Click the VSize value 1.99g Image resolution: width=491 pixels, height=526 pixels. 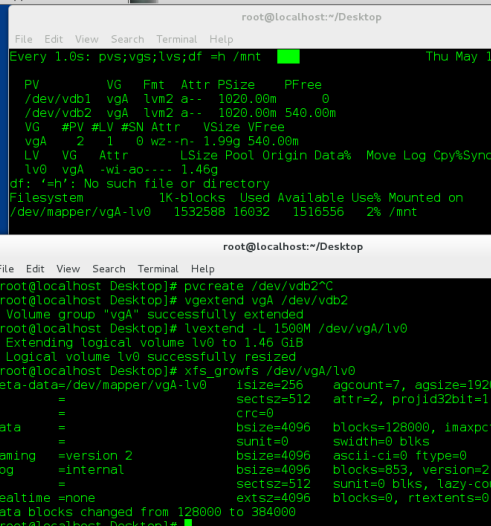(222, 141)
